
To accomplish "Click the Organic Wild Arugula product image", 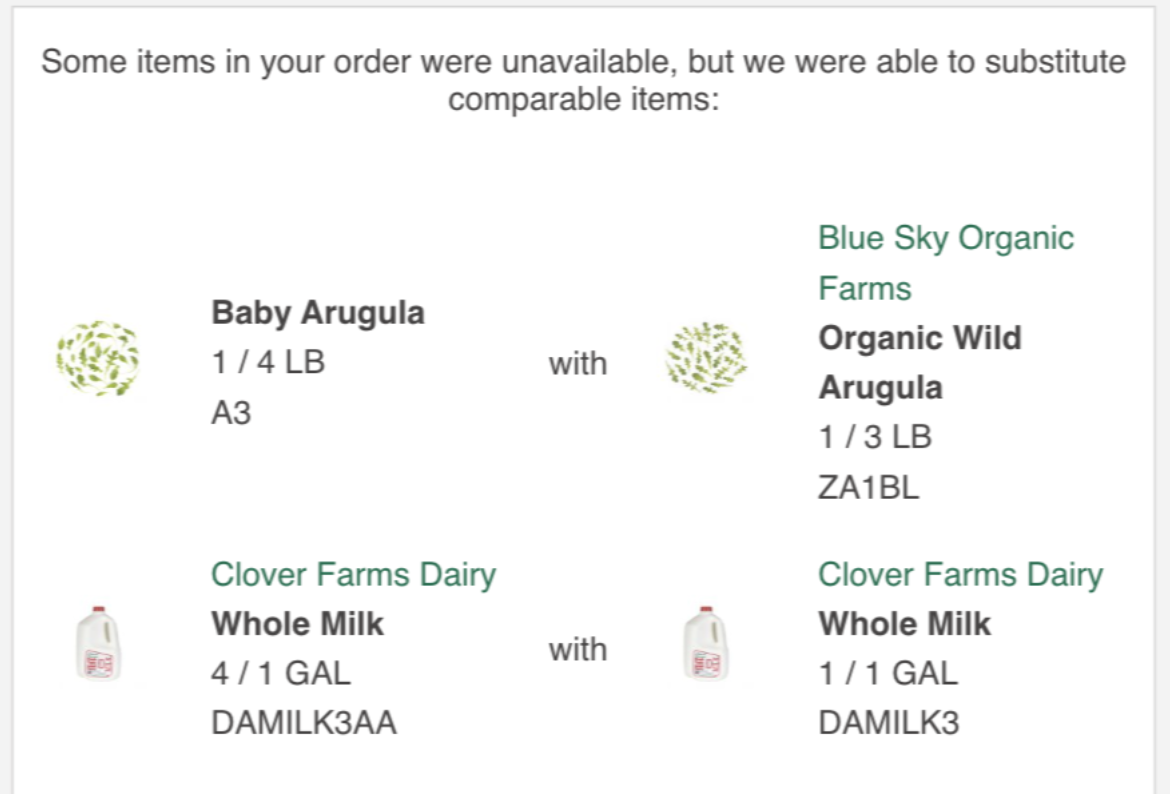I will coord(706,358).
